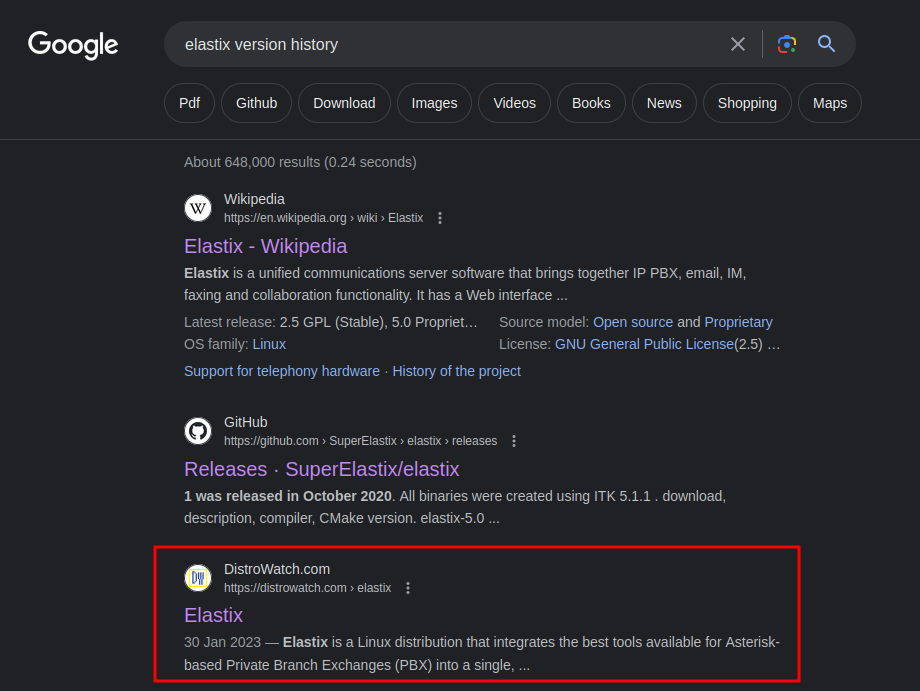Click the '30 Jan 2023' snippet date
The width and height of the screenshot is (920, 691).
pyautogui.click(x=222, y=642)
